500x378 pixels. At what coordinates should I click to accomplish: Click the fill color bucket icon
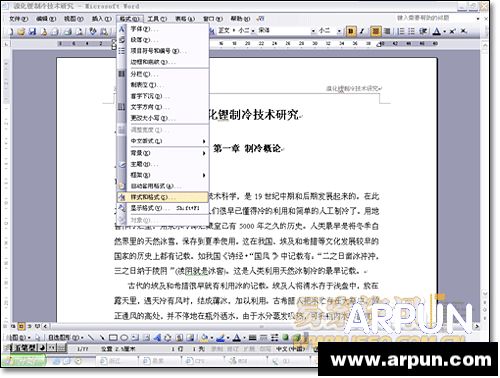click(x=205, y=338)
